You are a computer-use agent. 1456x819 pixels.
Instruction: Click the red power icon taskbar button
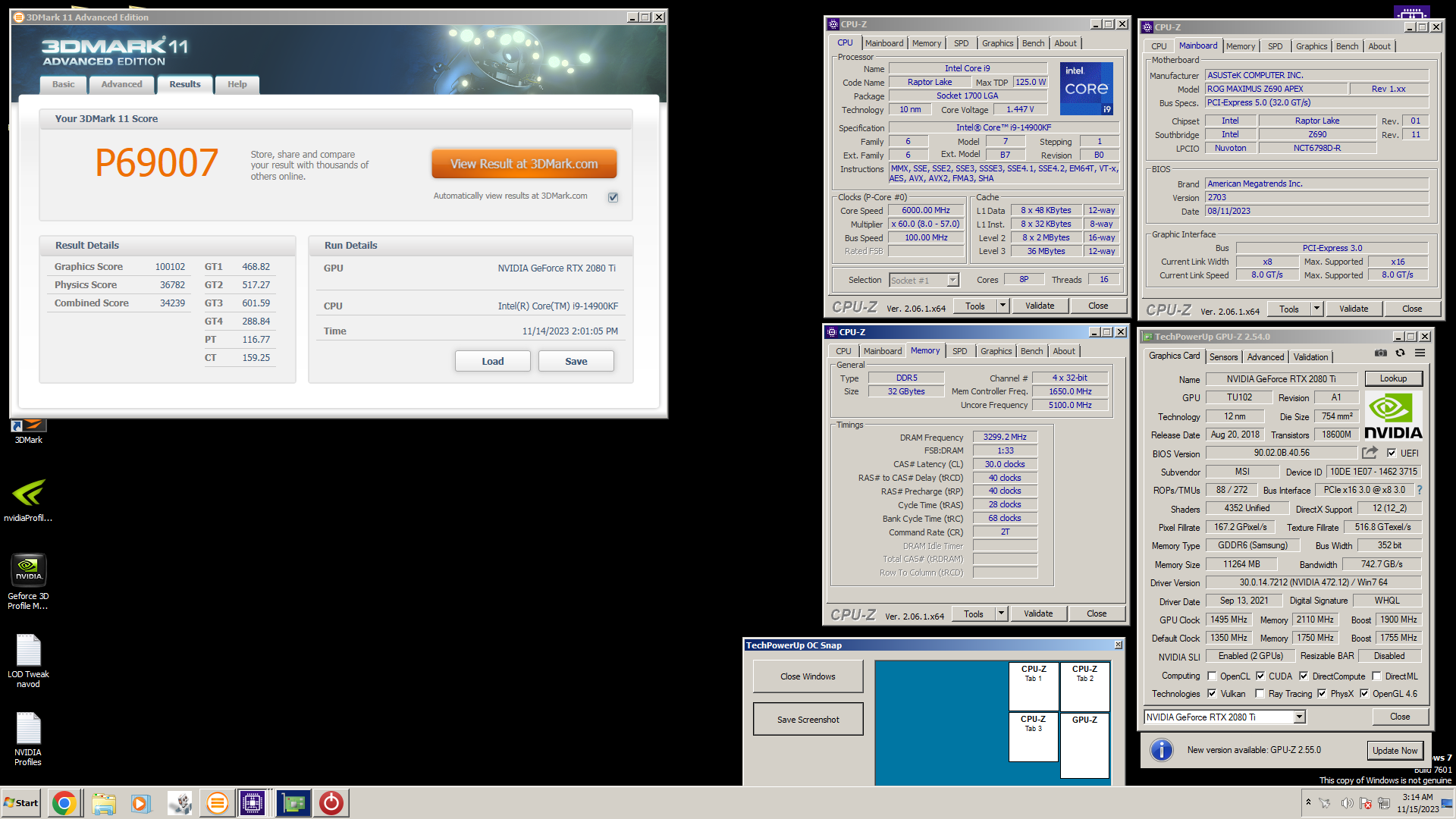331,803
